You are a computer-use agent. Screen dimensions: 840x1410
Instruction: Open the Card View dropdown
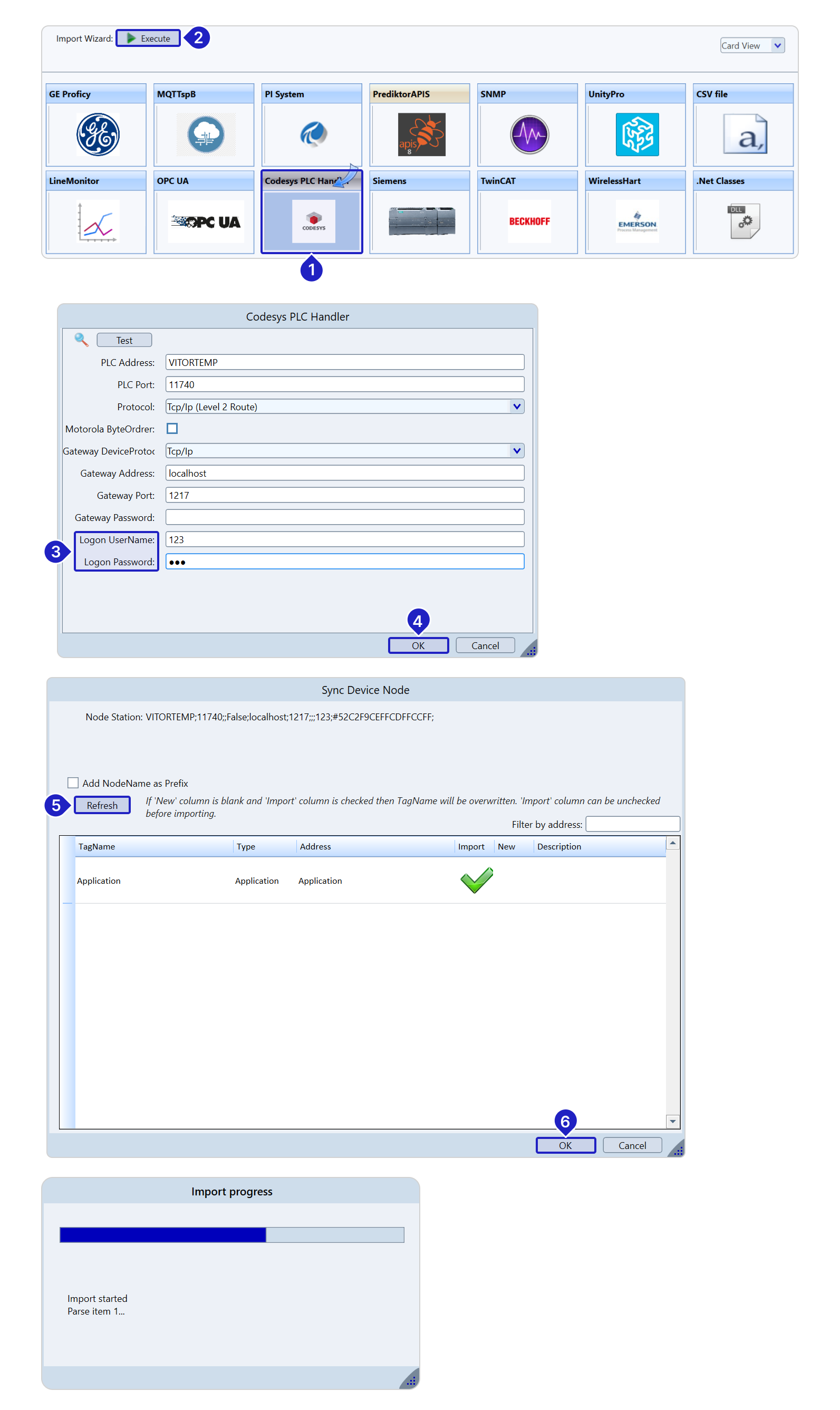(752, 45)
